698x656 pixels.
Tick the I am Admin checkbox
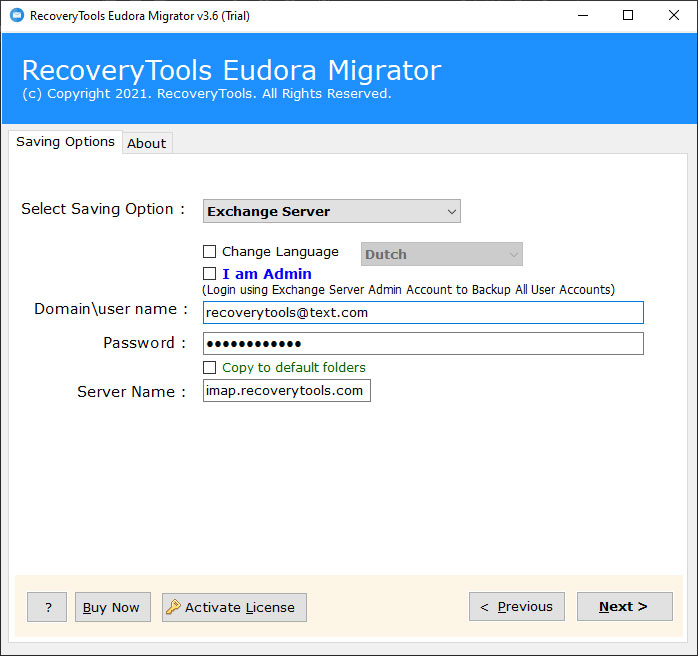209,273
